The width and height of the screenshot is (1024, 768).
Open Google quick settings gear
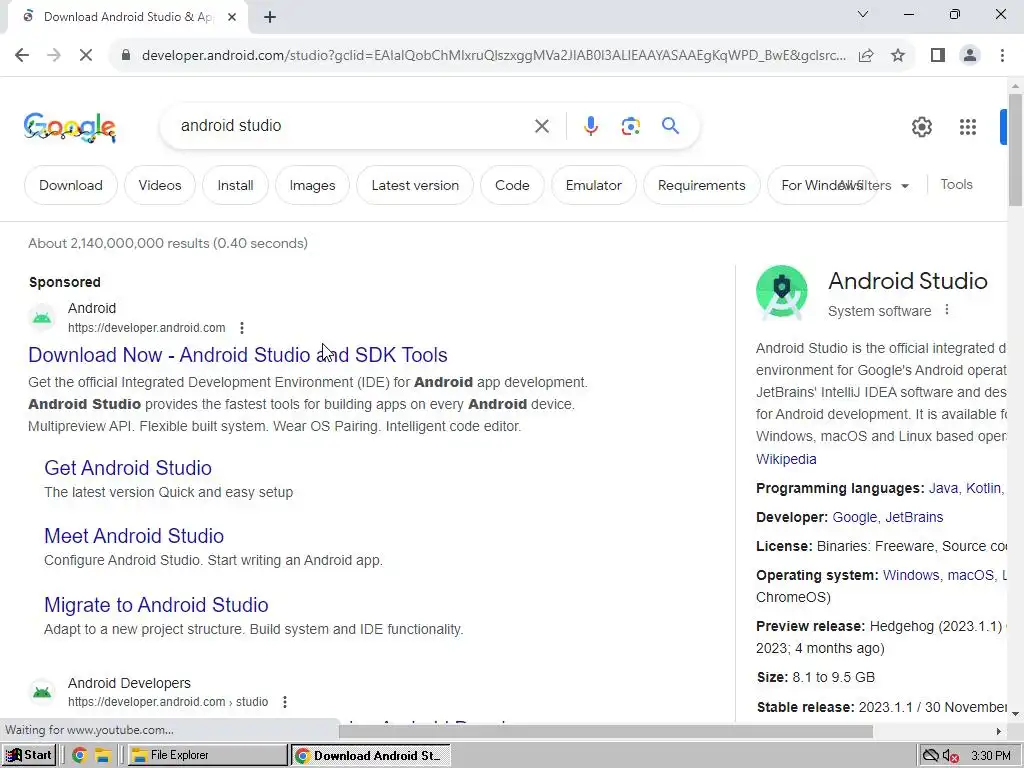pyautogui.click(x=921, y=127)
